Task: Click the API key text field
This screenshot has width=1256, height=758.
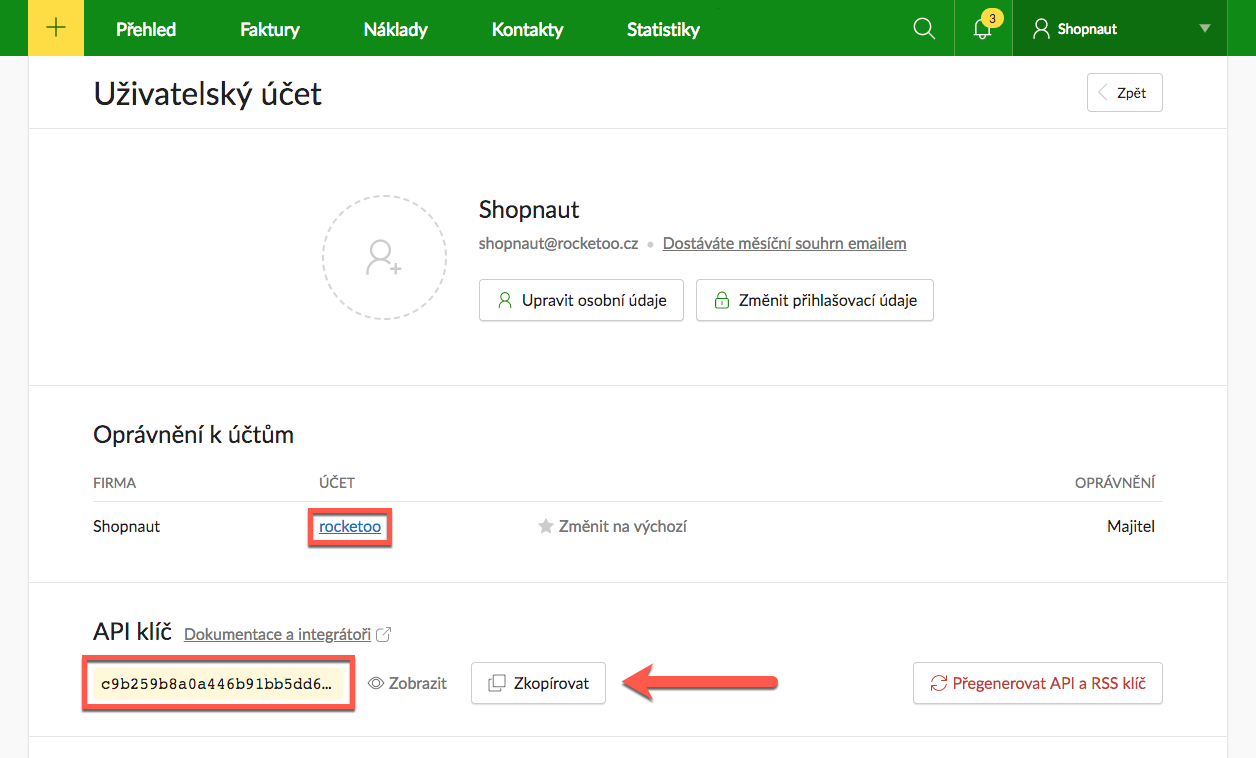Action: click(x=217, y=684)
